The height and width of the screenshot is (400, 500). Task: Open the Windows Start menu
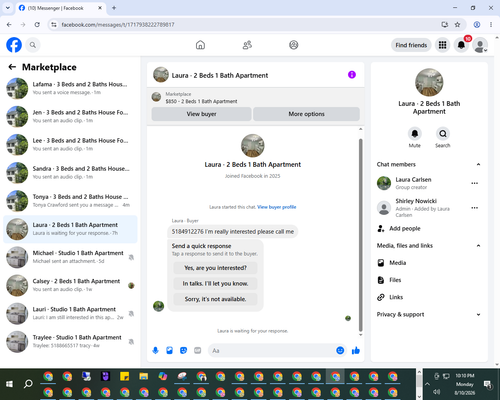9,384
